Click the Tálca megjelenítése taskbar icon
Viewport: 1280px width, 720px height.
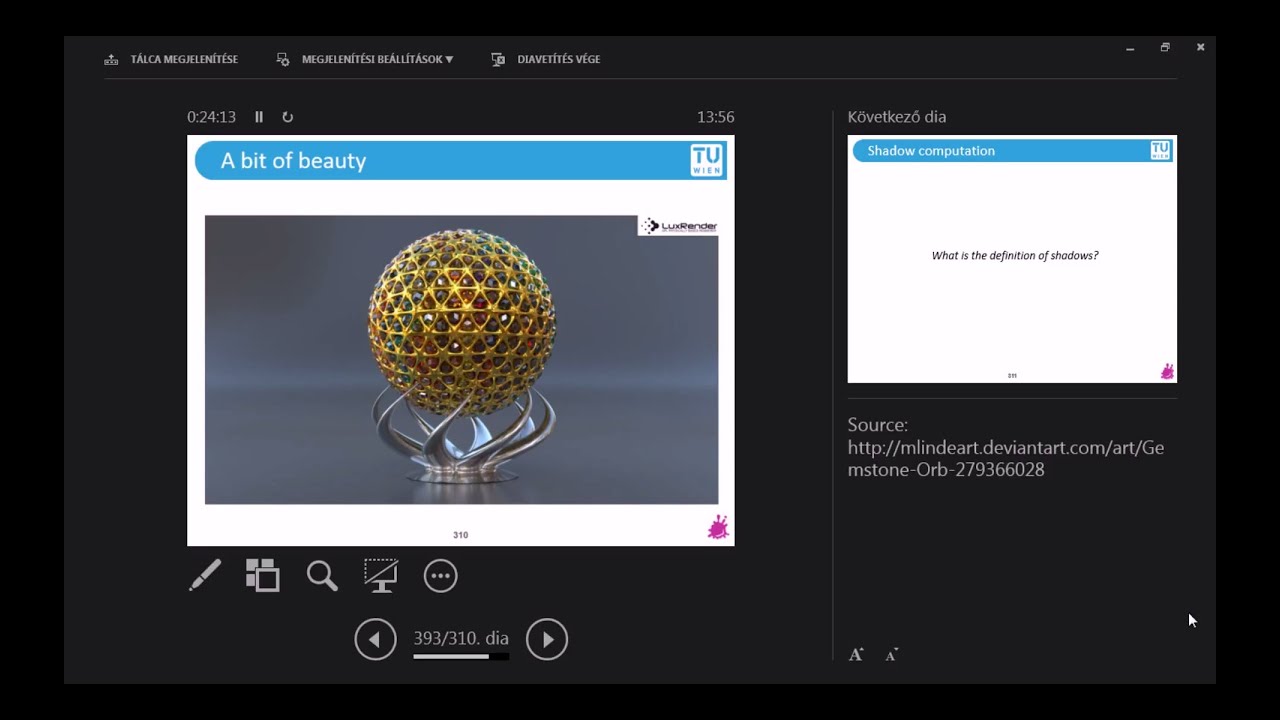coord(110,58)
